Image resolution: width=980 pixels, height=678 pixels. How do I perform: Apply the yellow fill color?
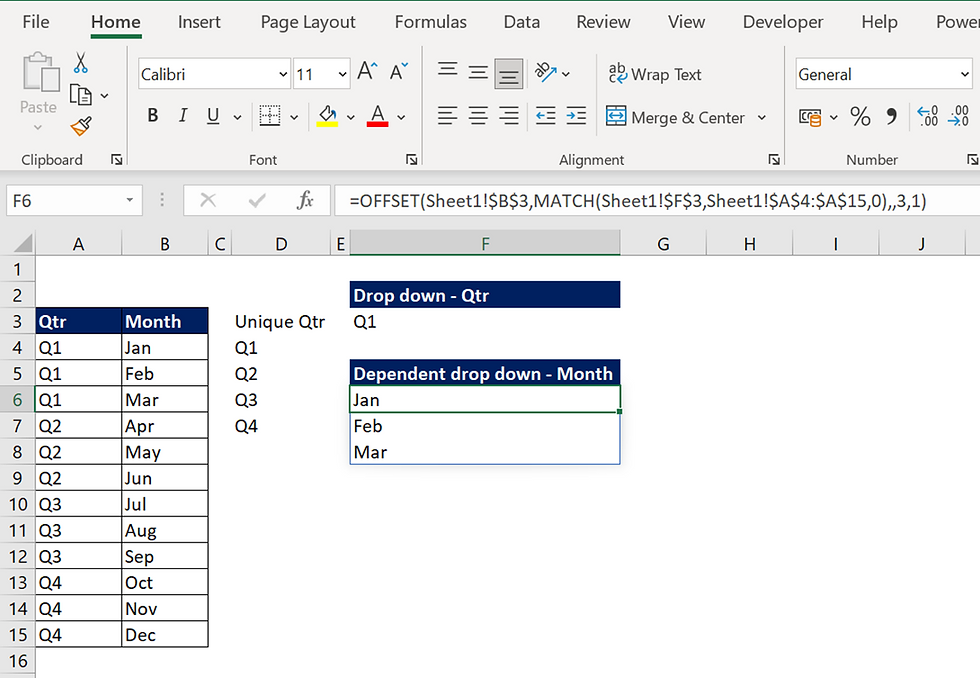tap(327, 116)
